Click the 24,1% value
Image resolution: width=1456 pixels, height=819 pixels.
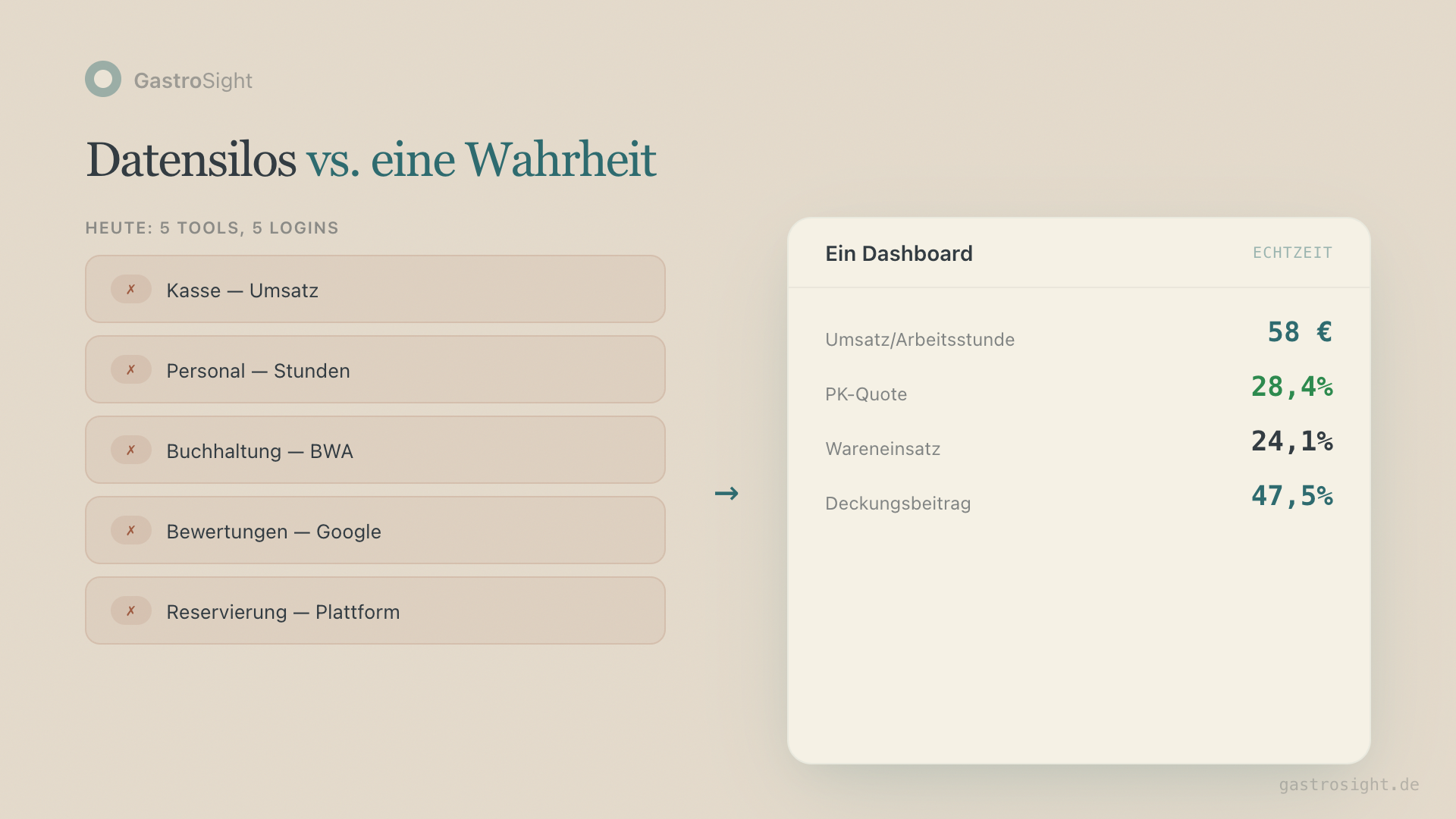point(1292,441)
